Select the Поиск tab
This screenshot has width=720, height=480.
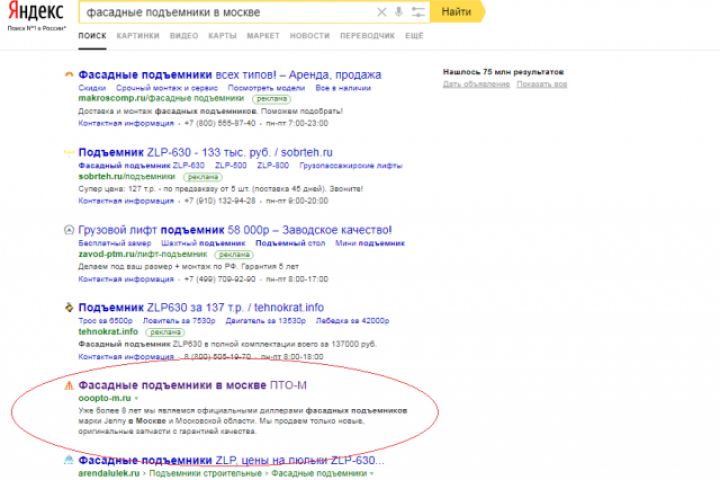pyautogui.click(x=92, y=36)
